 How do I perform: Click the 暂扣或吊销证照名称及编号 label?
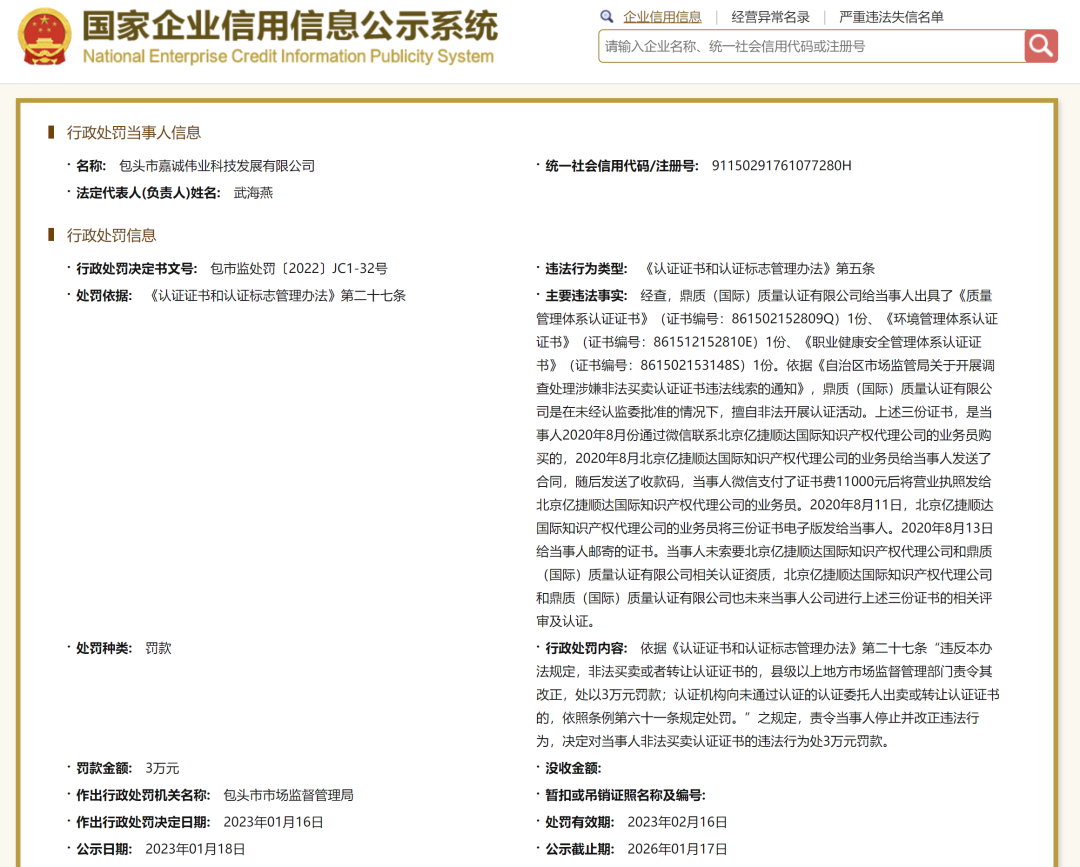625,795
